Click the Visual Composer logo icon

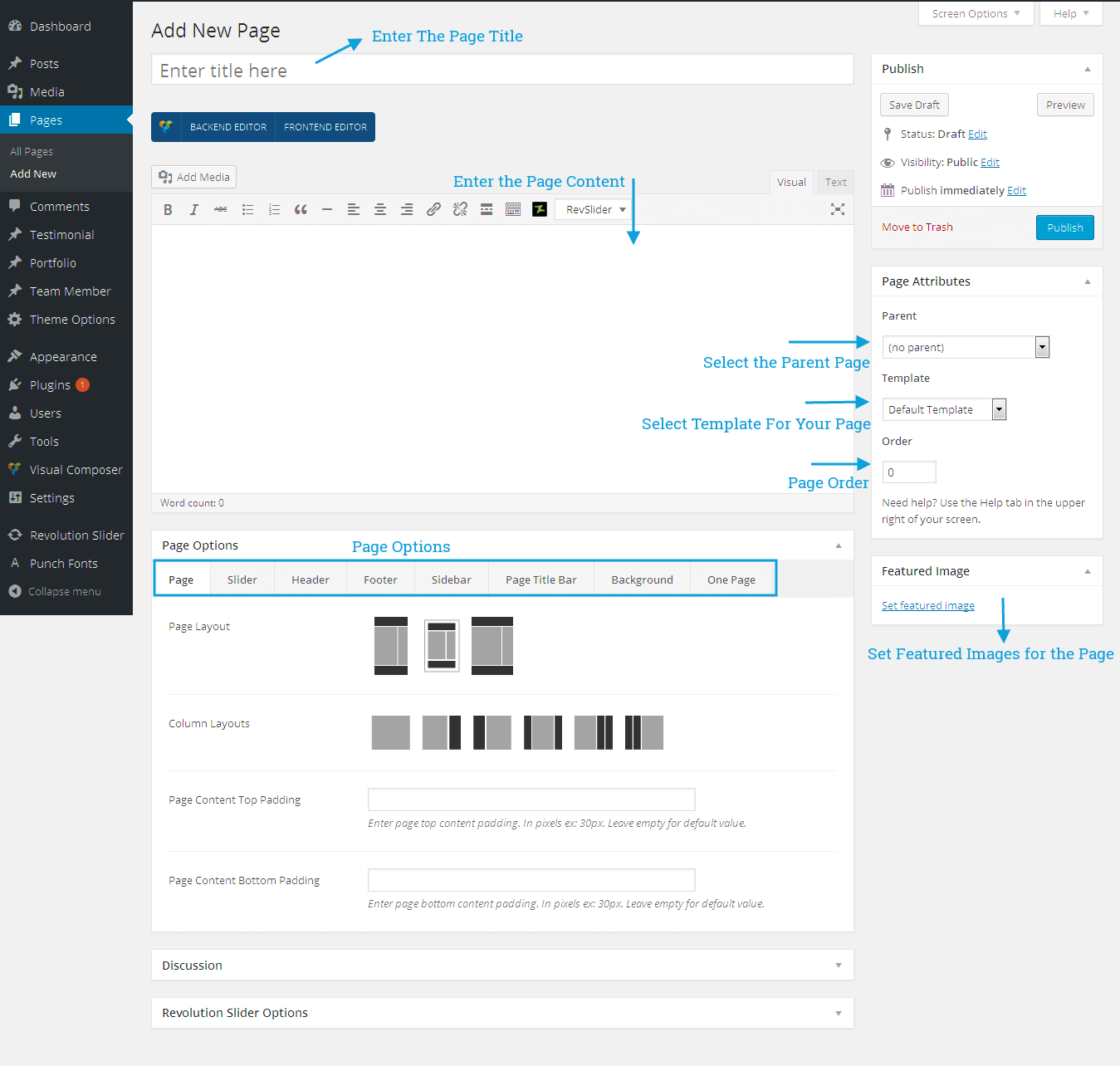point(166,127)
